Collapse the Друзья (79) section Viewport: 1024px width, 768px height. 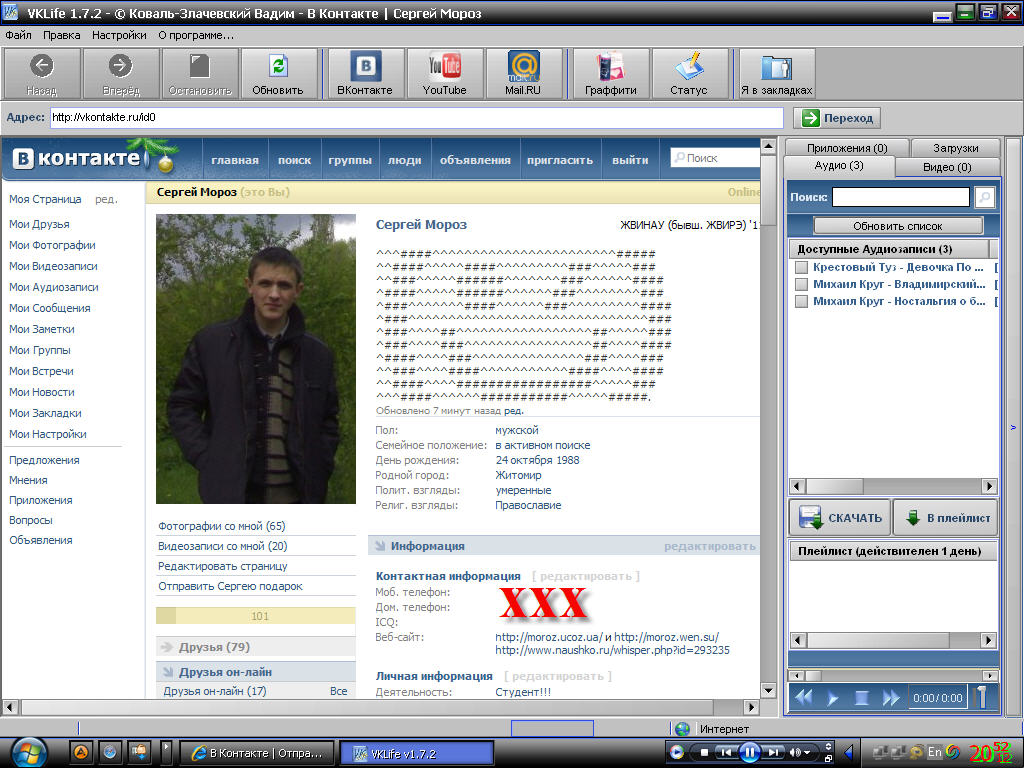pyautogui.click(x=167, y=647)
